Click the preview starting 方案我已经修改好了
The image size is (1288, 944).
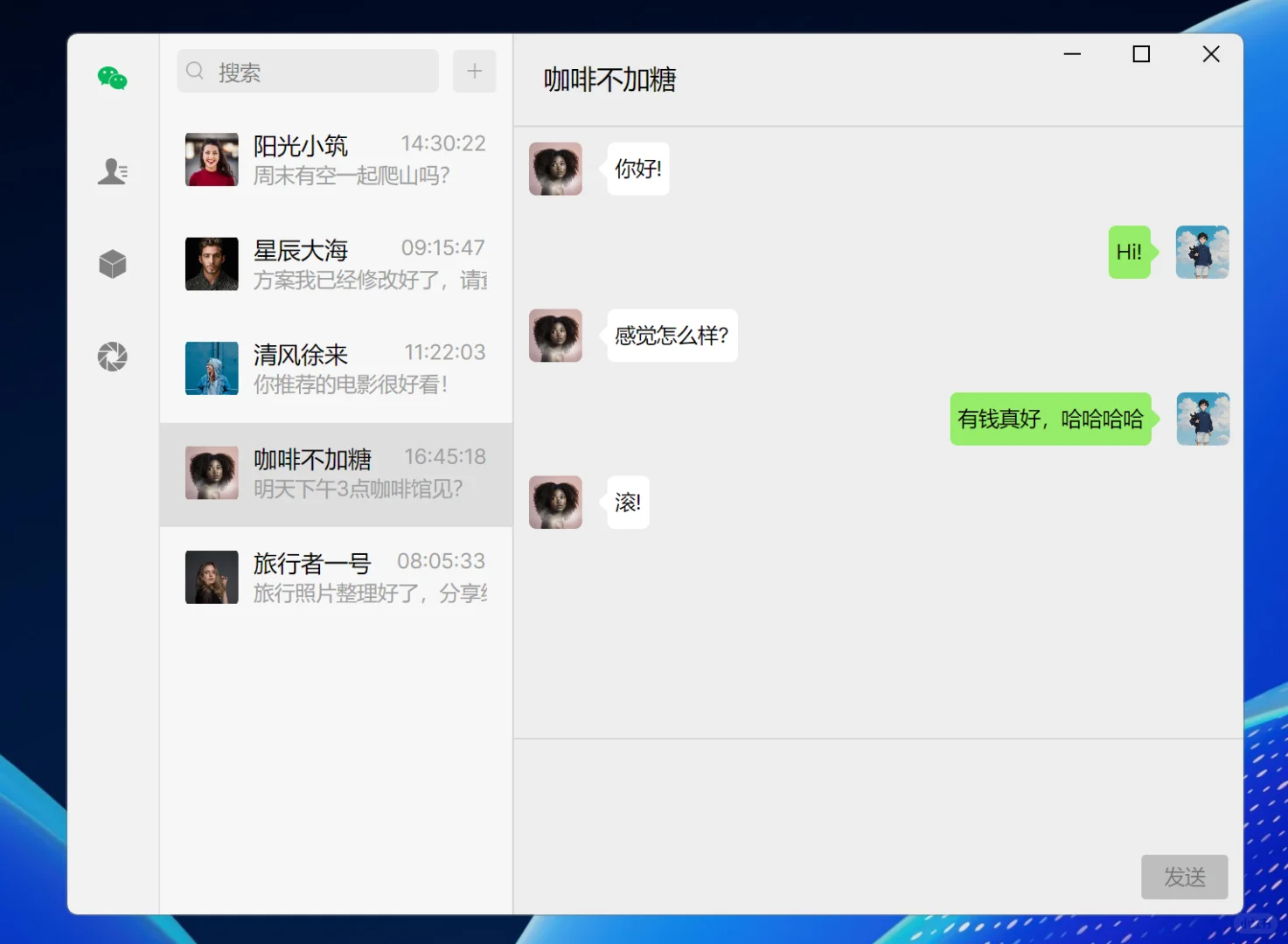[x=371, y=280]
